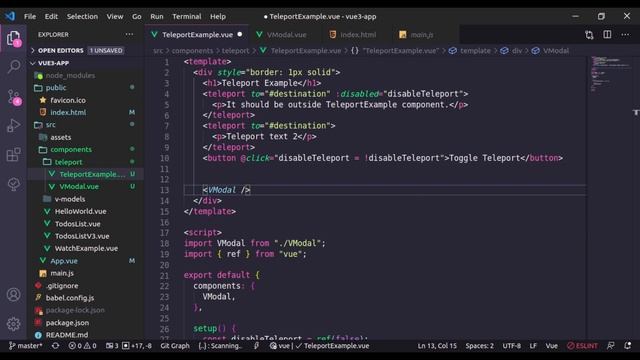Open TodosListV3.vue in explorer
Image resolution: width=640 pixels, height=360 pixels.
point(86,236)
